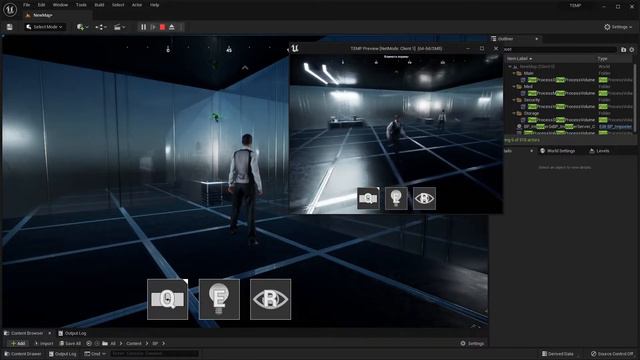Open the Window menu
The width and height of the screenshot is (640, 360).
pos(60,5)
